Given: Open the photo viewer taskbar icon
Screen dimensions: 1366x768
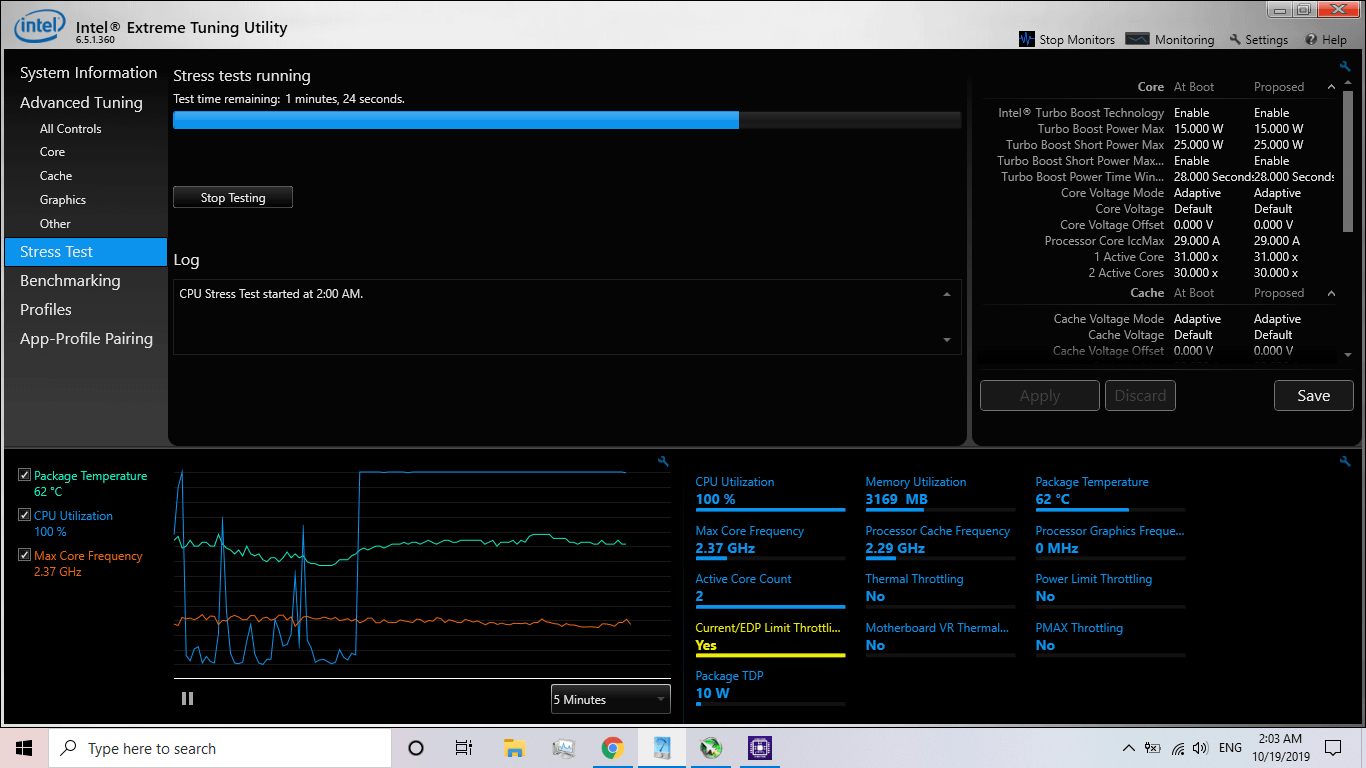Looking at the screenshot, I should click(563, 748).
